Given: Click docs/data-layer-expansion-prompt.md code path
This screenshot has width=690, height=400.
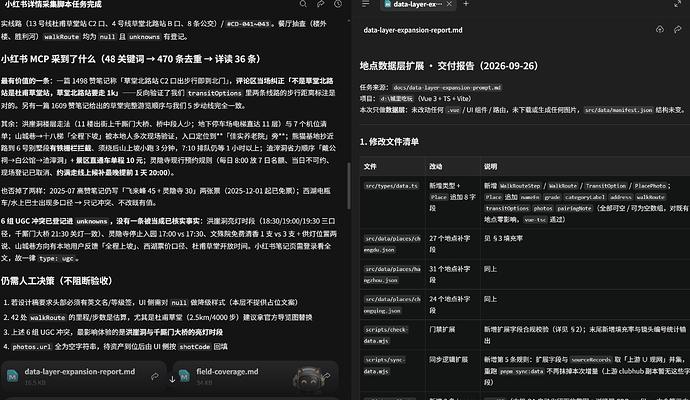Looking at the screenshot, I should tap(447, 88).
